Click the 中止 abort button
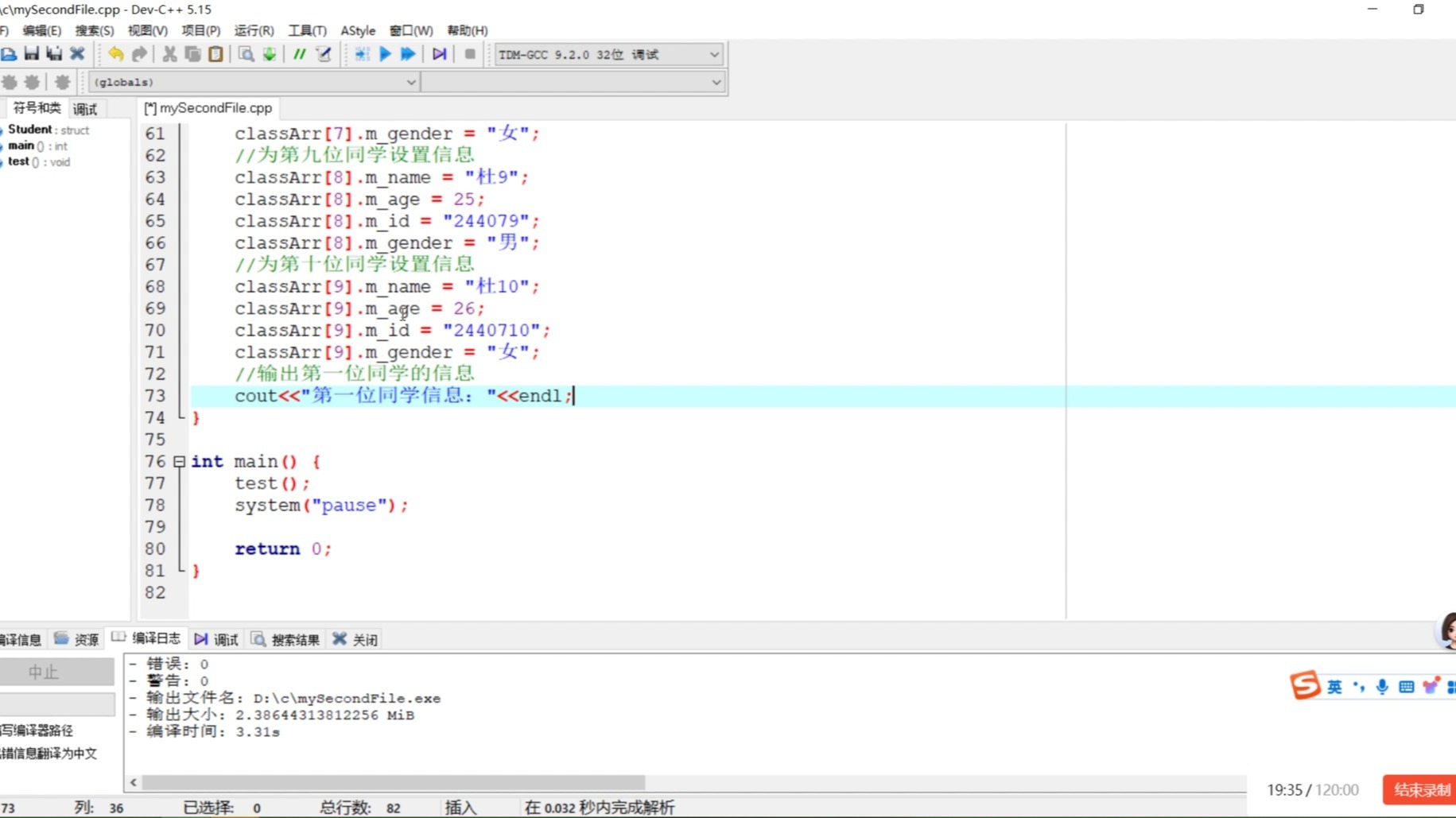Viewport: 1456px width, 818px height. [x=57, y=672]
